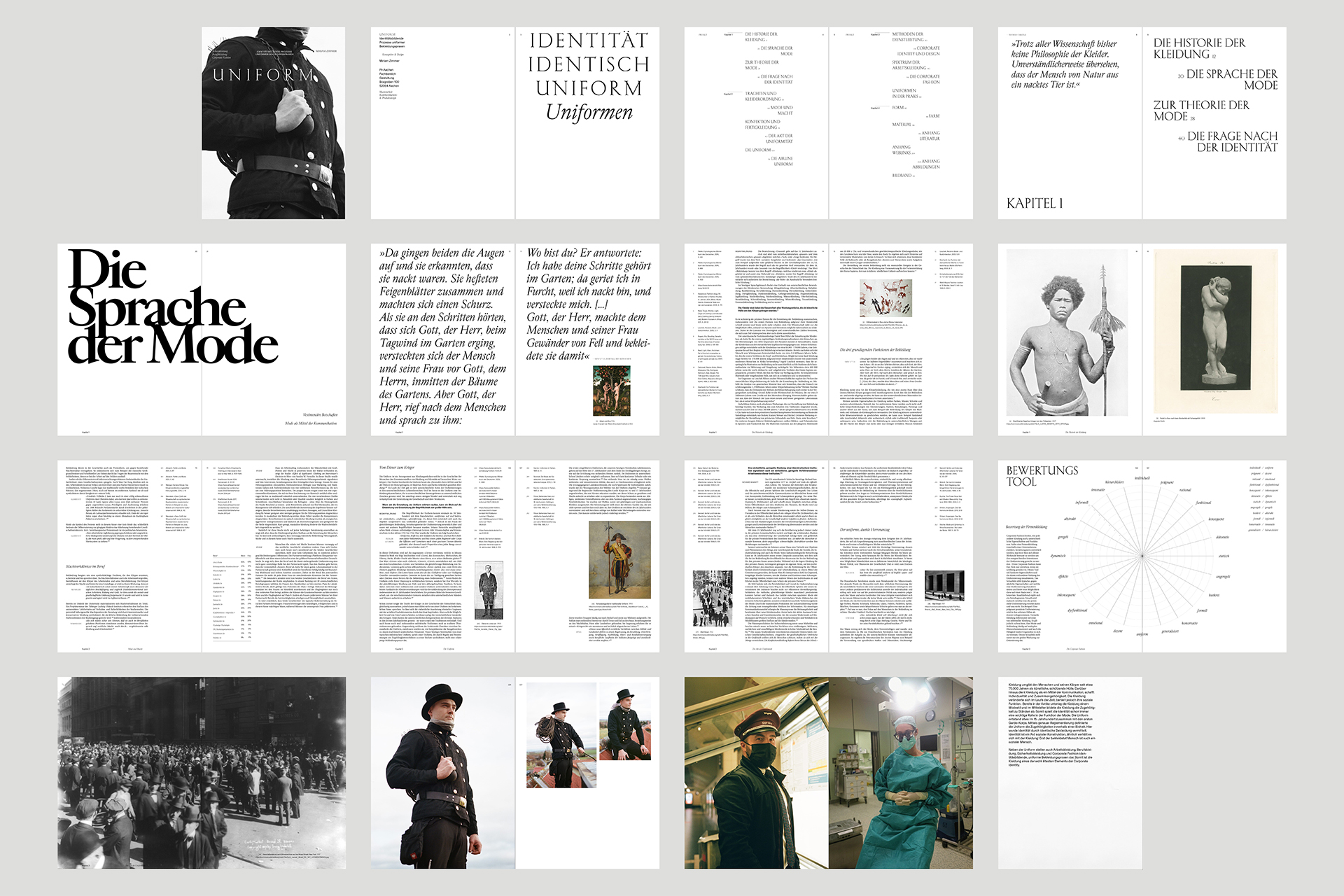Click the 'IDENTITÄT' title line

(x=589, y=41)
